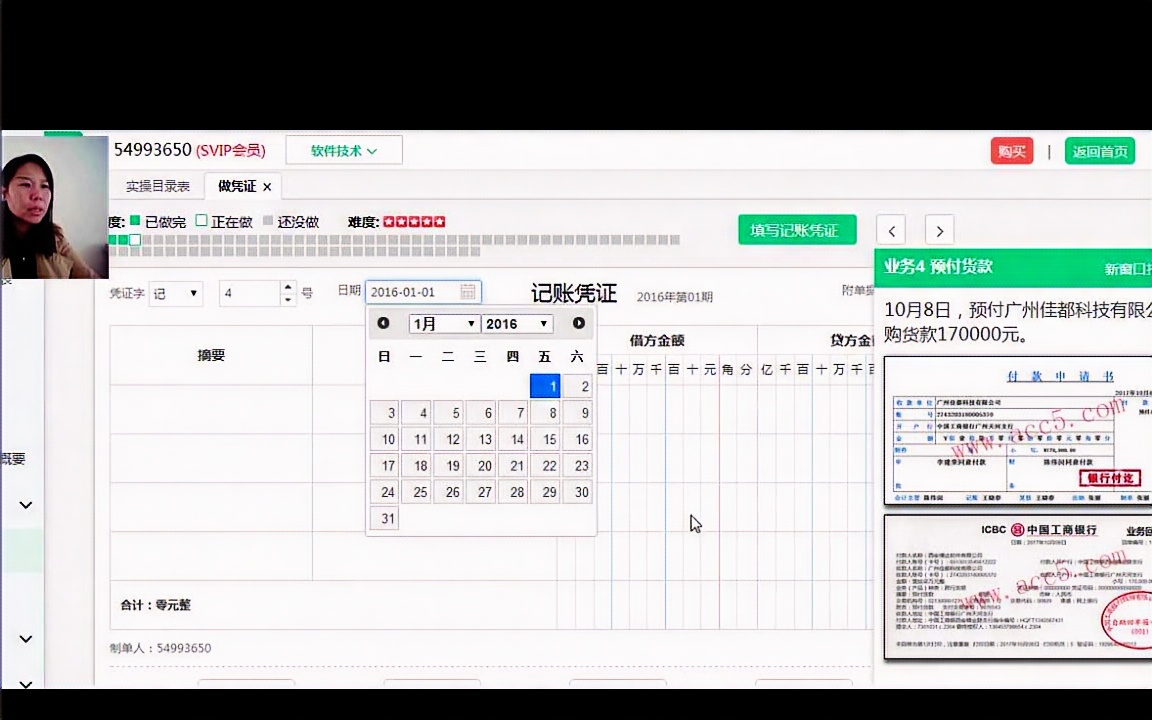Image resolution: width=1152 pixels, height=720 pixels.
Task: Open the year 2016 dropdown in calendar
Action: coord(515,323)
